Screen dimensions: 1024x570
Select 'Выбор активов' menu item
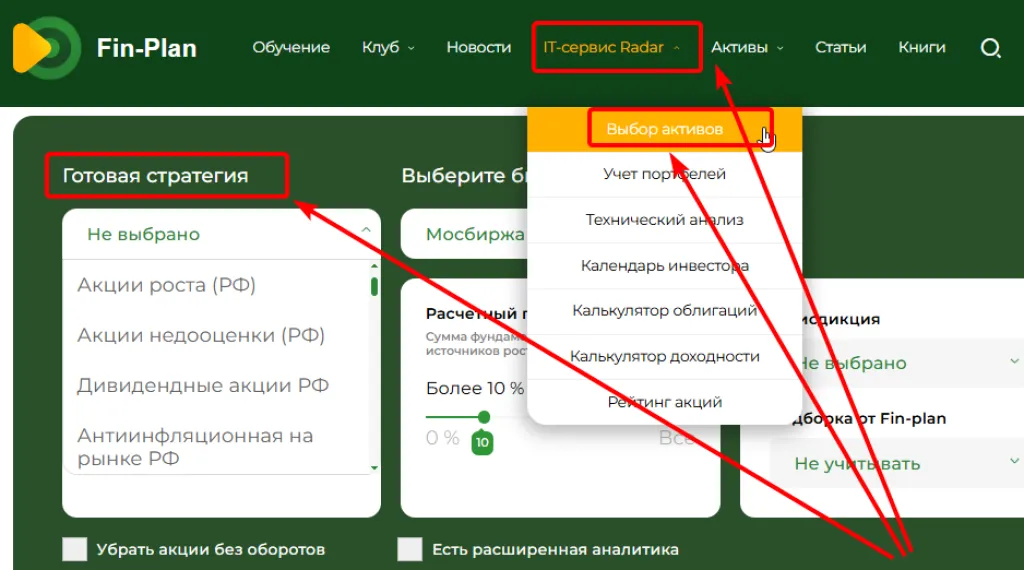click(x=664, y=129)
